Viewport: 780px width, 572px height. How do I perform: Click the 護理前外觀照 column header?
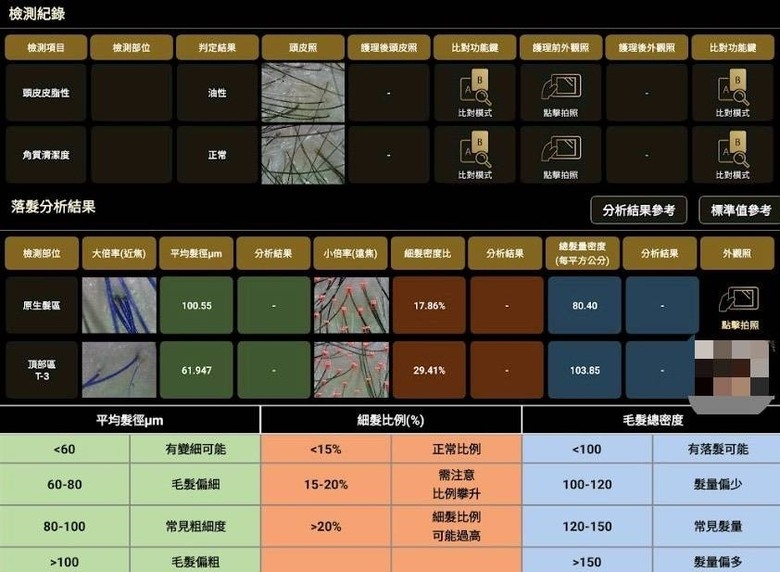click(x=561, y=48)
